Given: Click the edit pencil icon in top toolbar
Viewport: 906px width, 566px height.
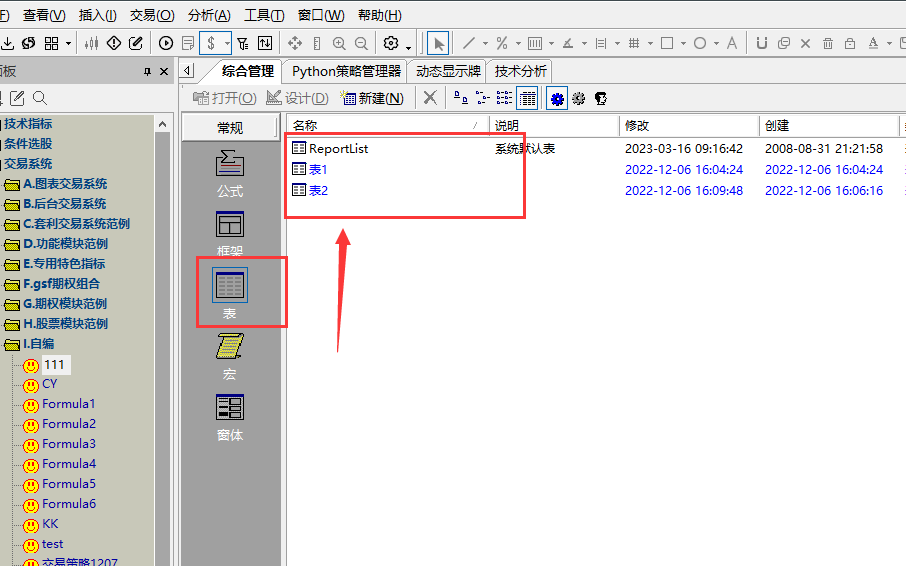Looking at the screenshot, I should coord(136,43).
